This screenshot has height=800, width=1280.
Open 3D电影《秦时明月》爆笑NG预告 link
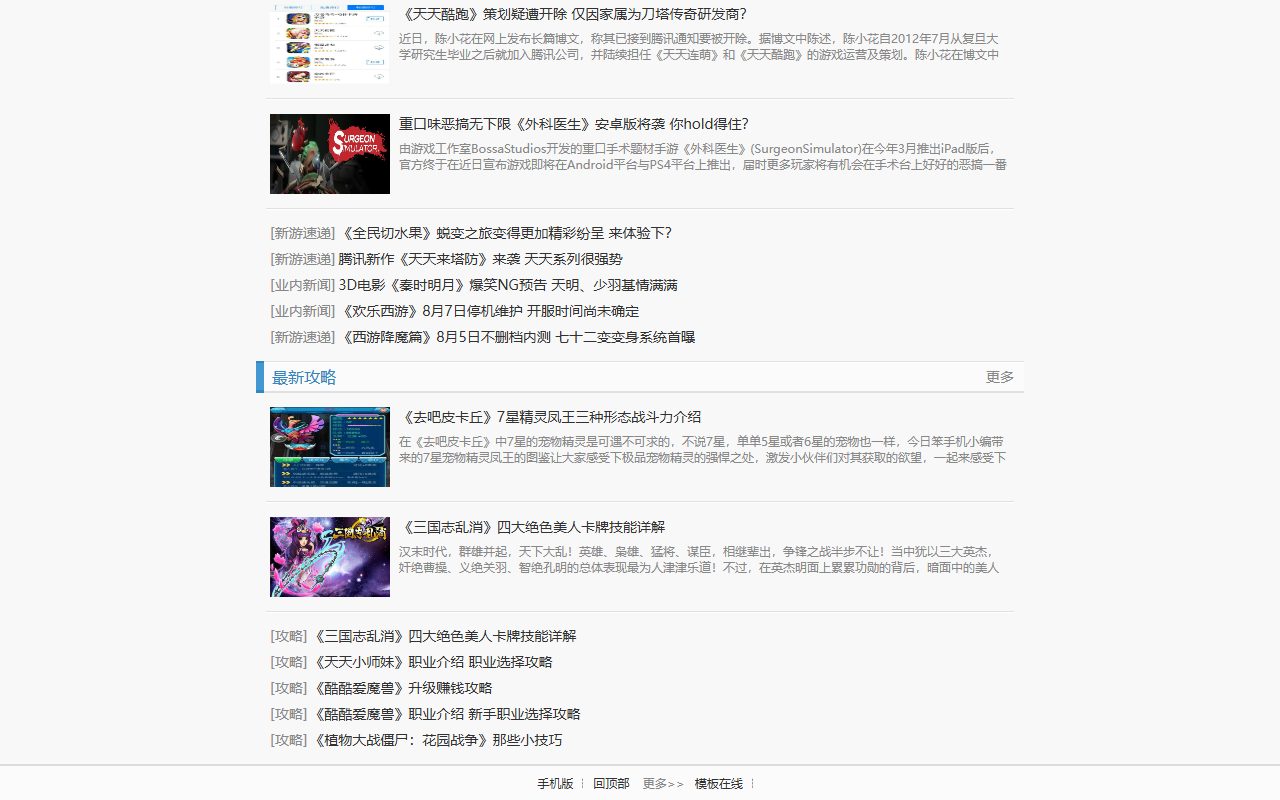tap(508, 285)
